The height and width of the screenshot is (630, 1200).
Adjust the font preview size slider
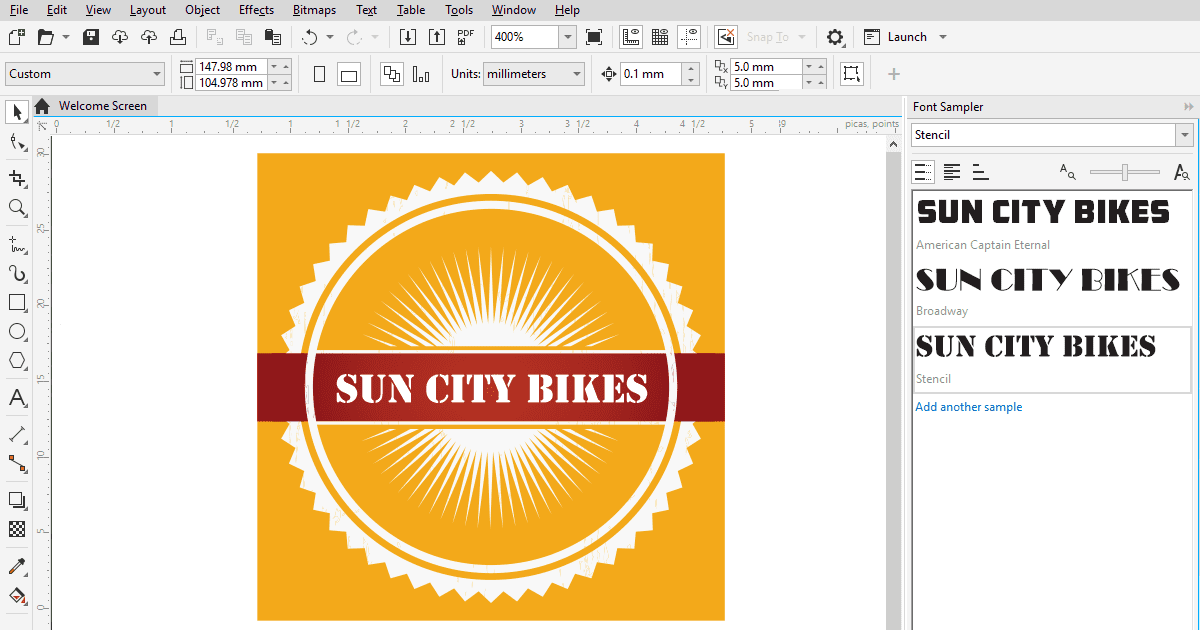1124,172
